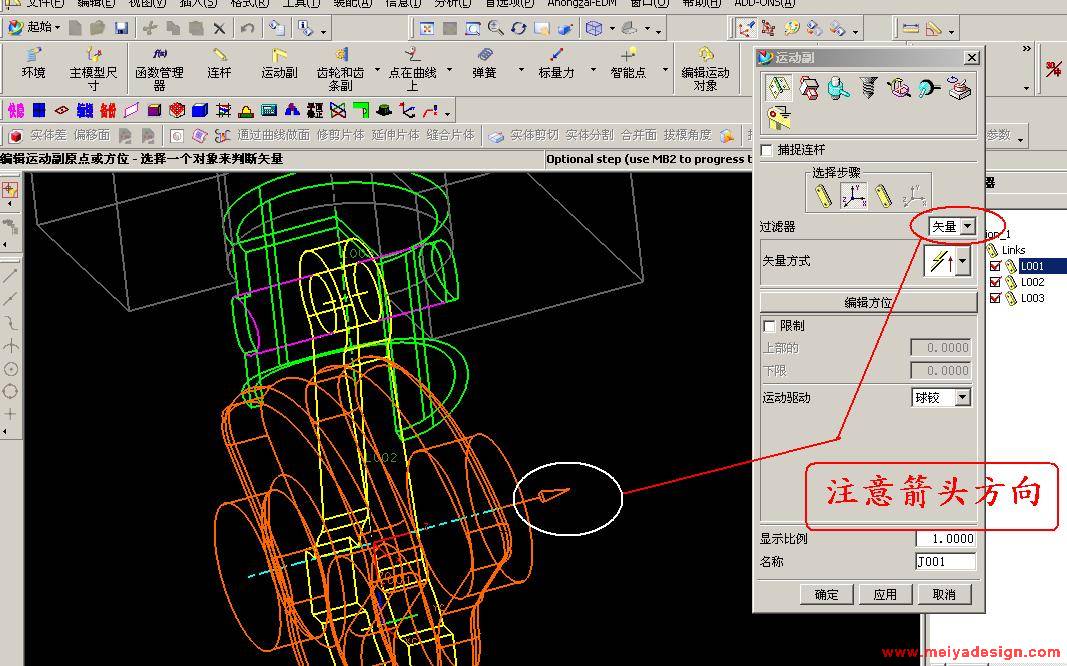Screen dimensions: 1067x666
Task: Click the 确定 (OK) button
Action: (827, 595)
